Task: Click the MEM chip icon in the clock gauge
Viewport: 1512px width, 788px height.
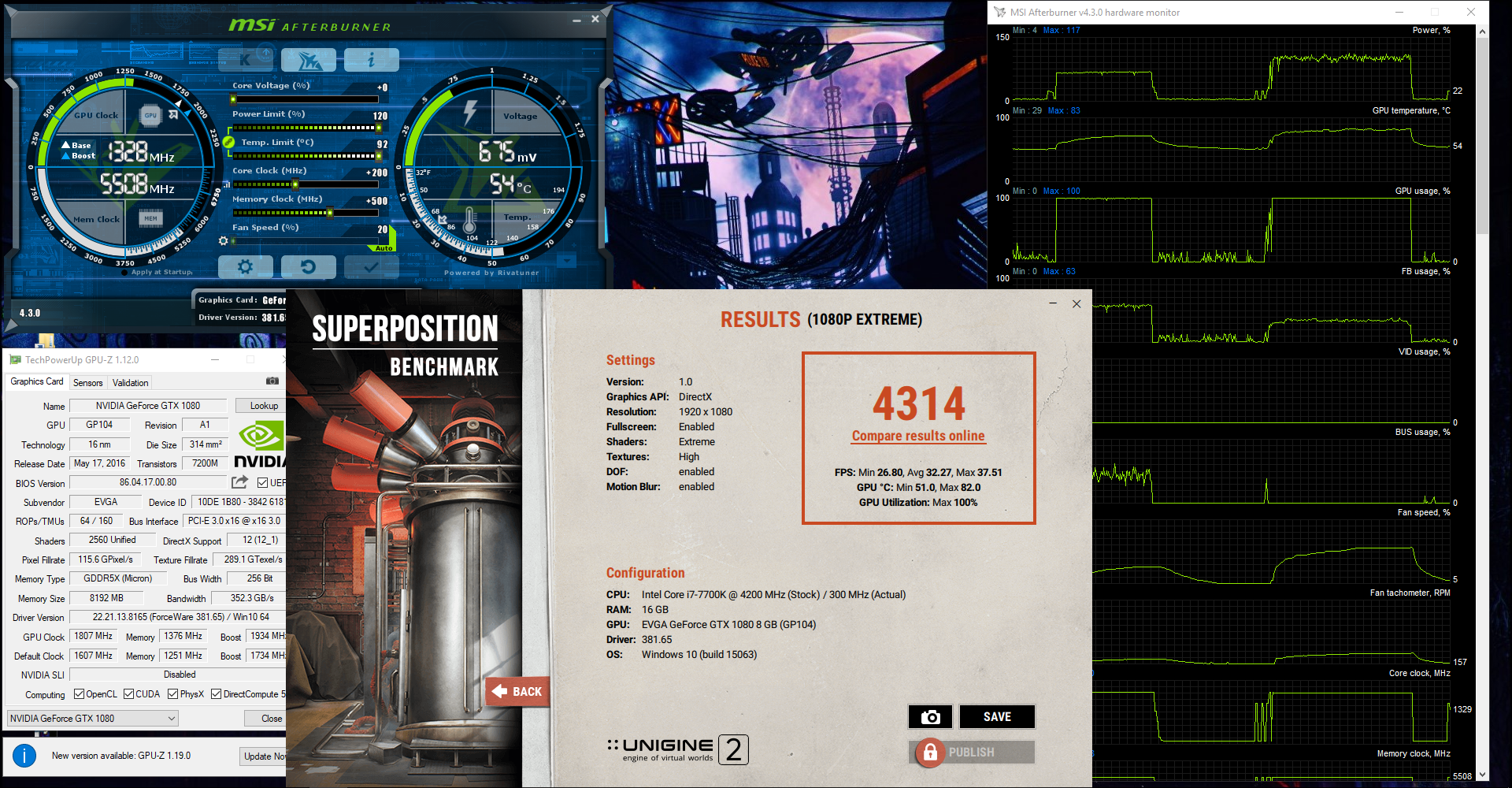Action: pyautogui.click(x=150, y=218)
